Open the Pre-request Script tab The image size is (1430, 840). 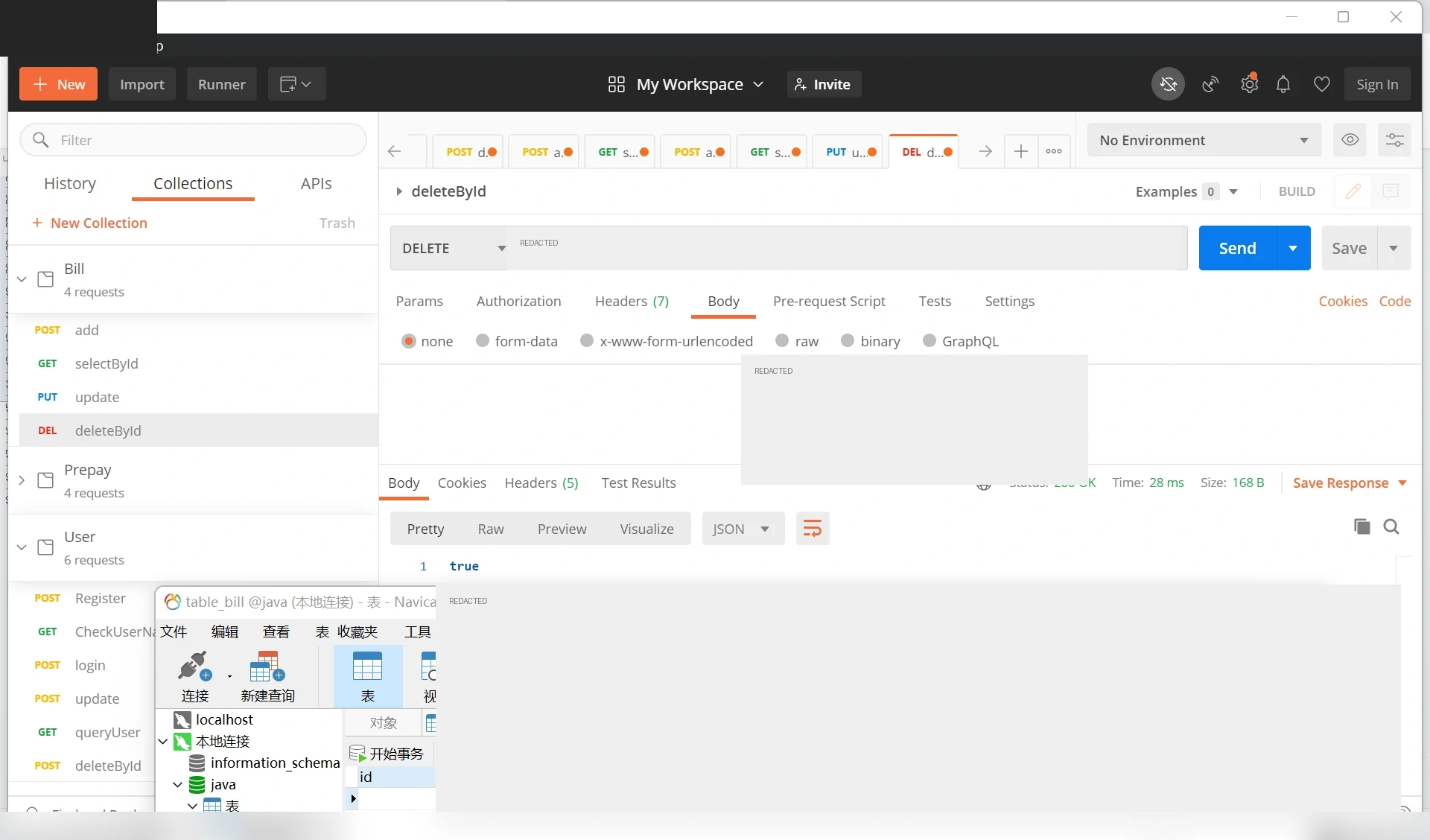[829, 301]
